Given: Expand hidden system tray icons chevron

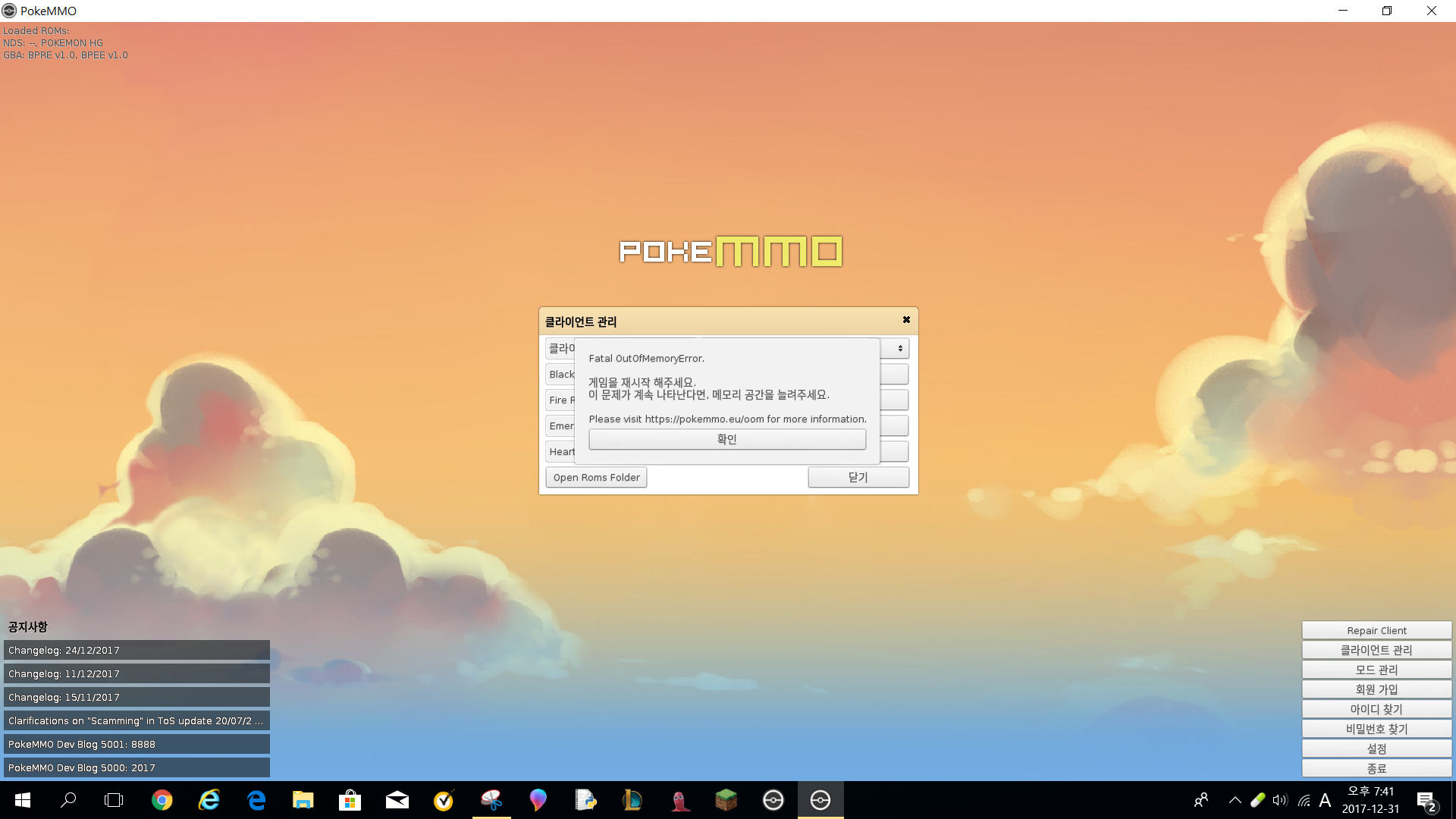Looking at the screenshot, I should 1235,800.
